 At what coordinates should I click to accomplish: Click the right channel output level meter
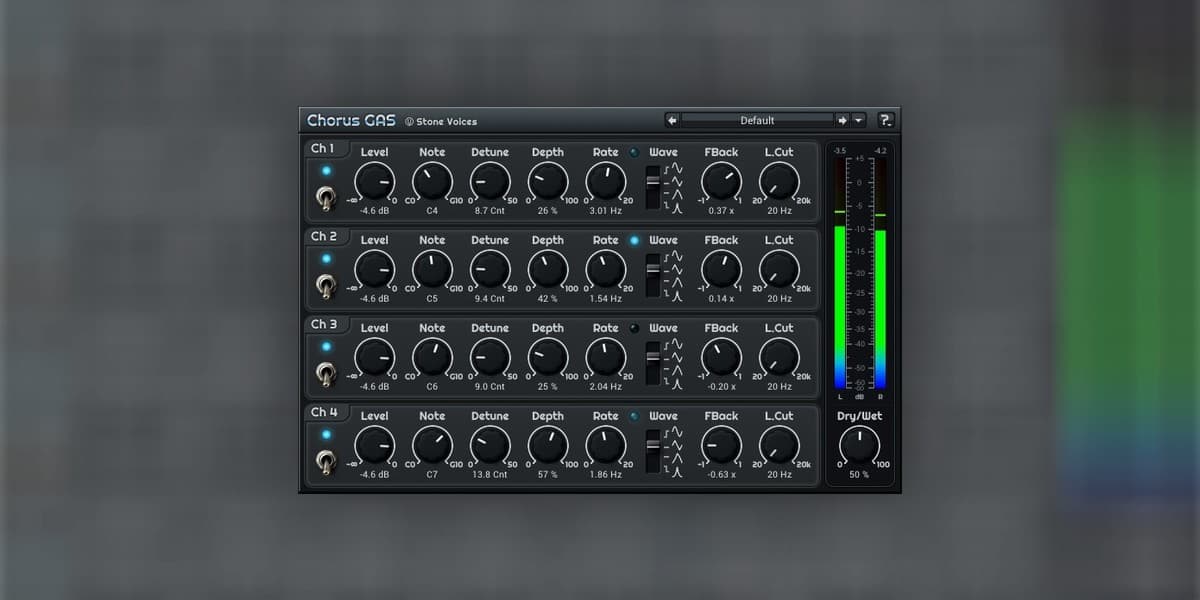[880, 272]
